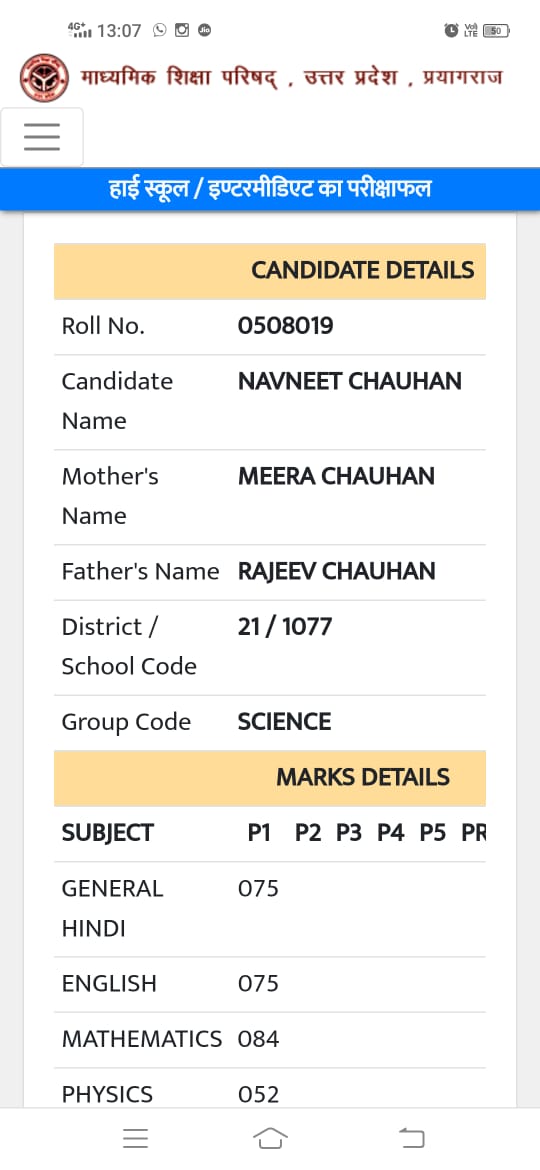Click the SCIENCE group code value

pos(285,722)
